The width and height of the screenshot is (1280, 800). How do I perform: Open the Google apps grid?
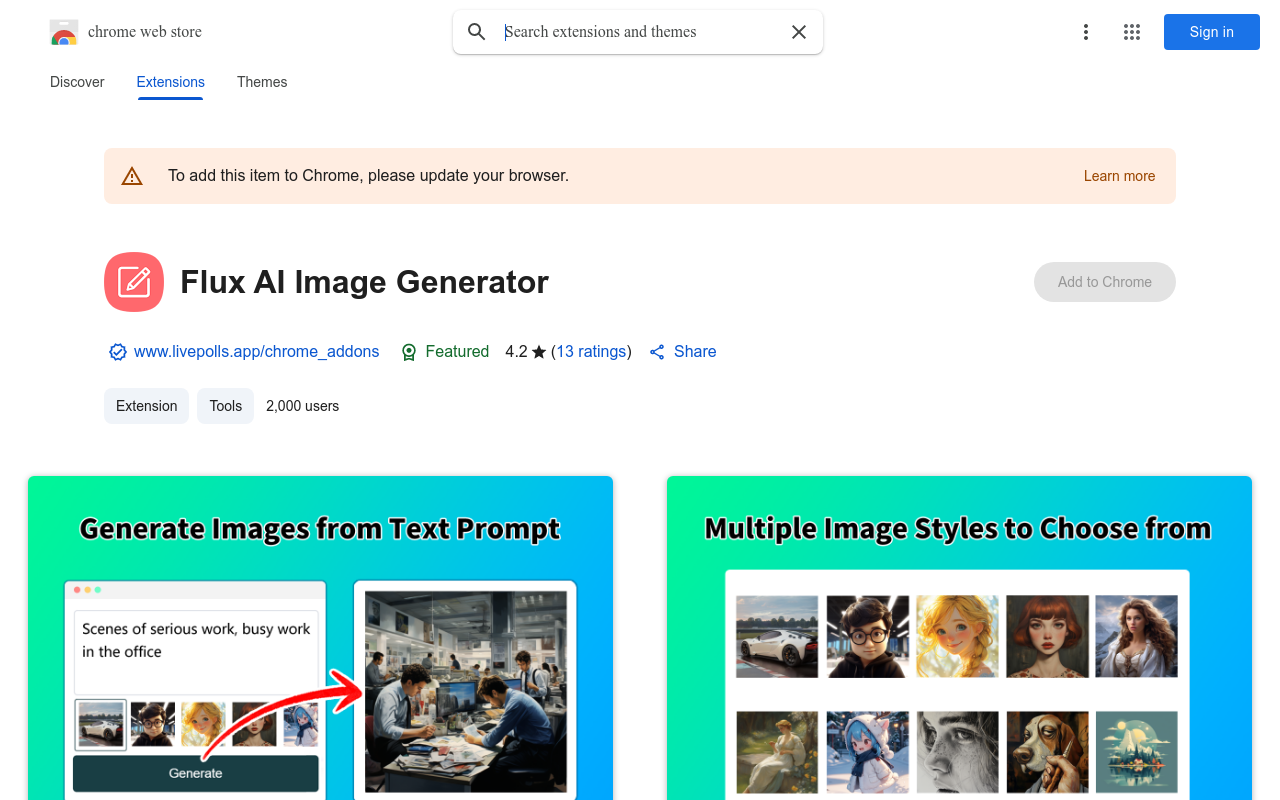(1132, 32)
